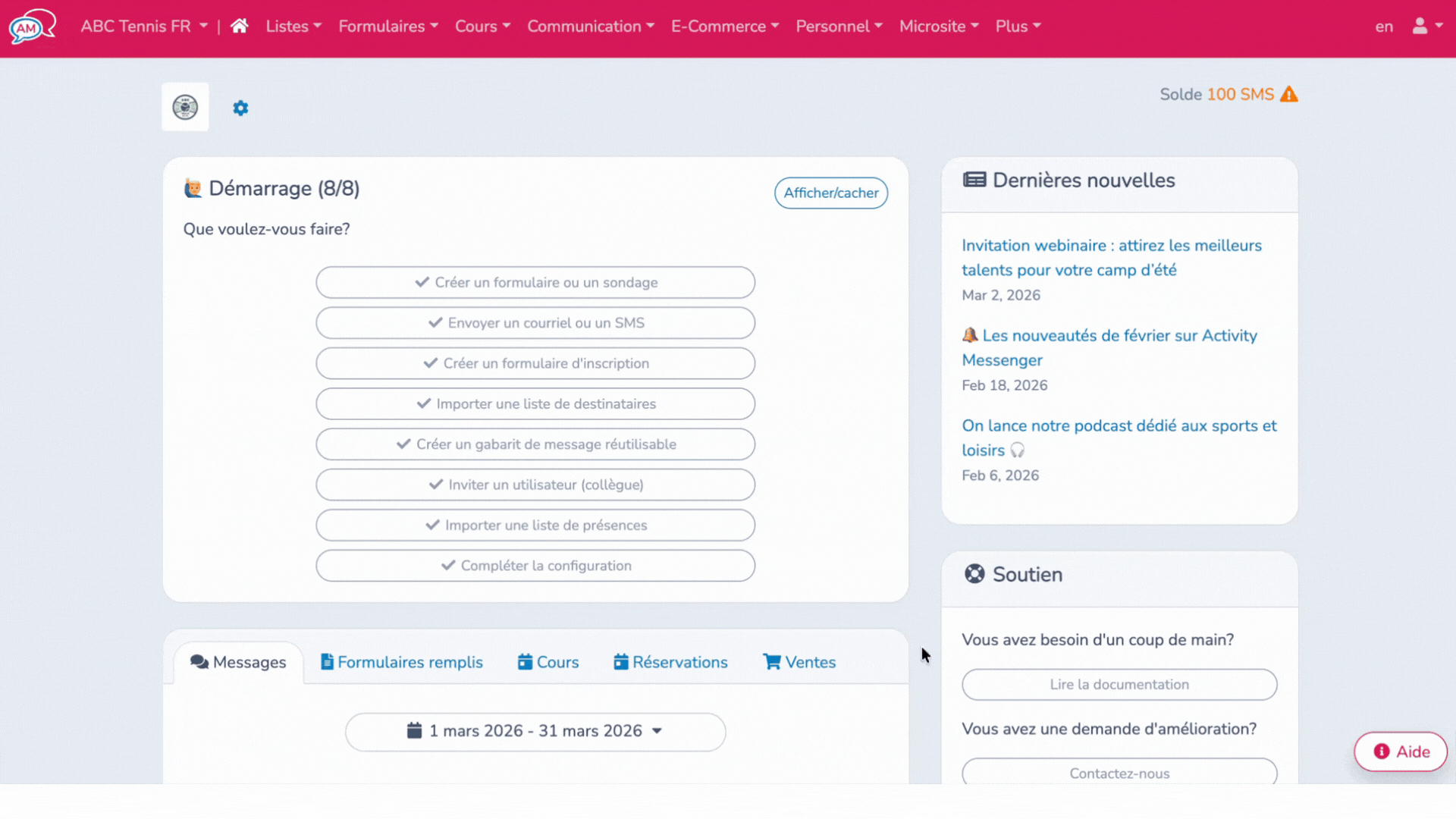Click the calendar icon in the date selector
The width and height of the screenshot is (1456, 819).
click(414, 730)
